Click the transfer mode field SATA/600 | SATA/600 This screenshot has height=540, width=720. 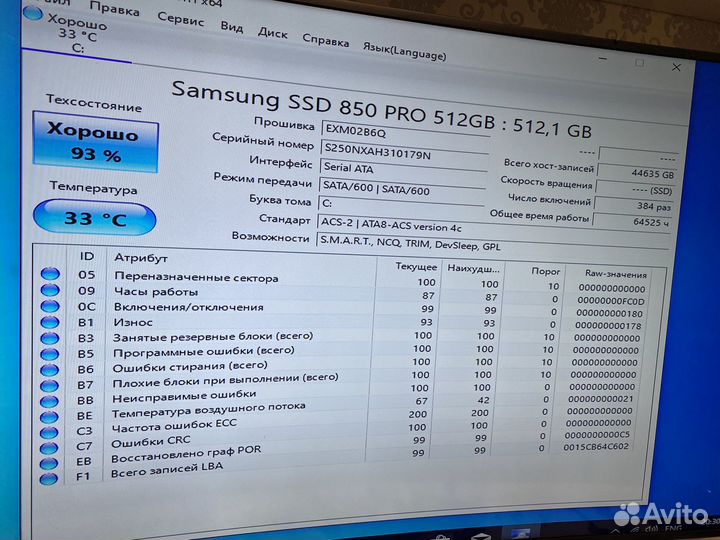click(x=402, y=188)
